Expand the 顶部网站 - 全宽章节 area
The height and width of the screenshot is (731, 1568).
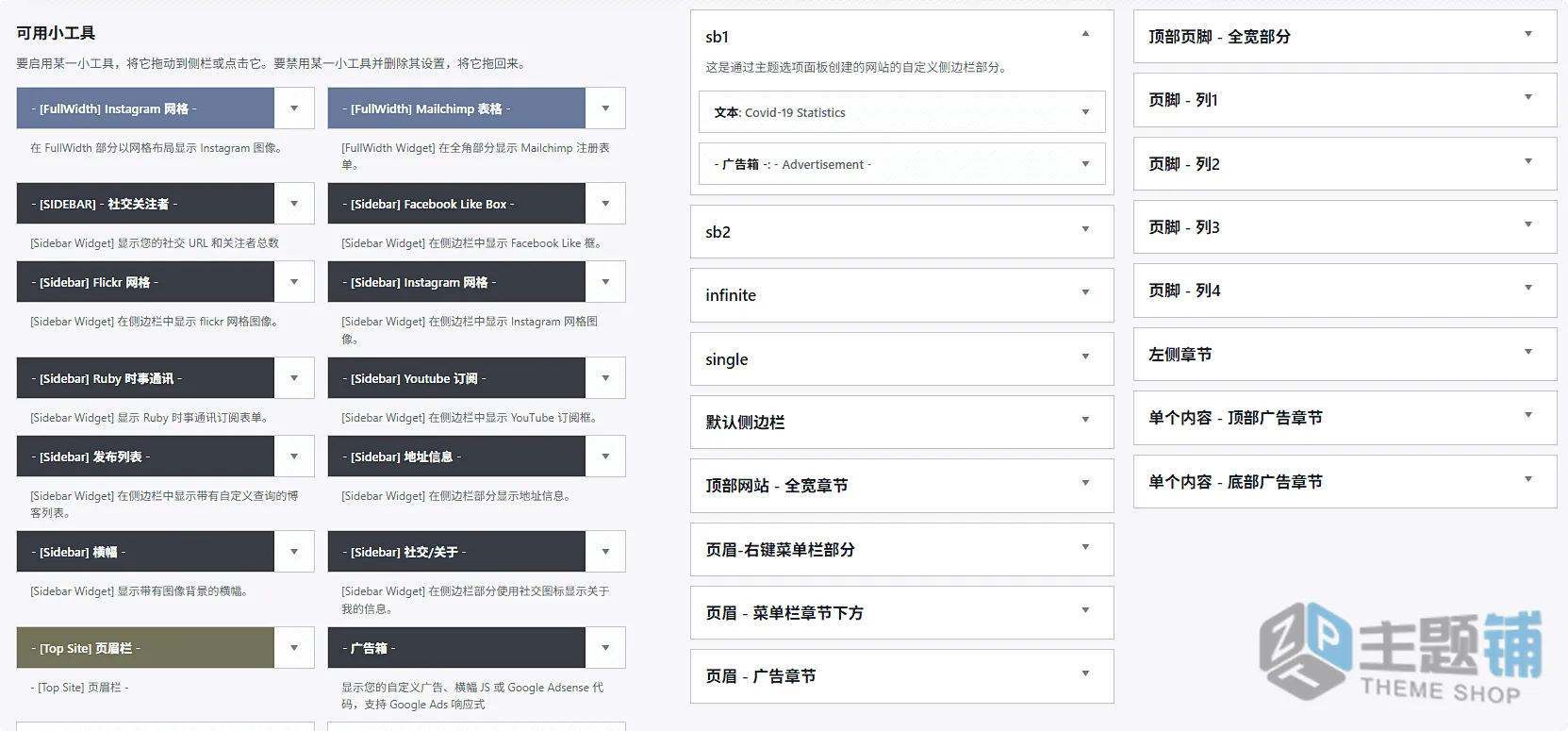pyautogui.click(x=901, y=485)
